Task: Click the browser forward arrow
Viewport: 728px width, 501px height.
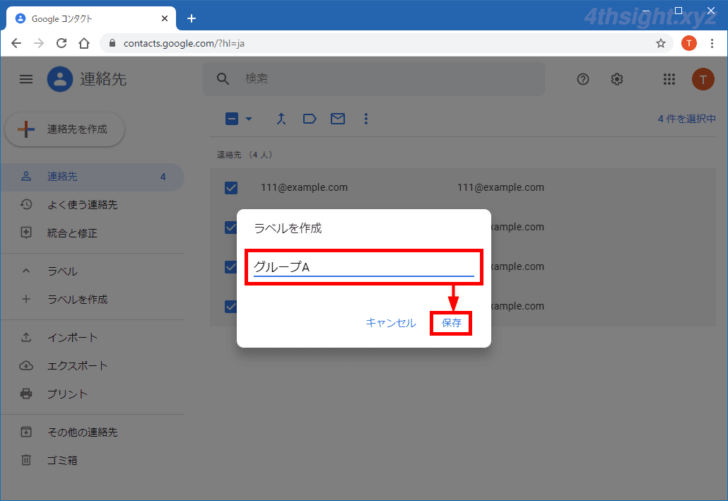Action: coord(39,43)
